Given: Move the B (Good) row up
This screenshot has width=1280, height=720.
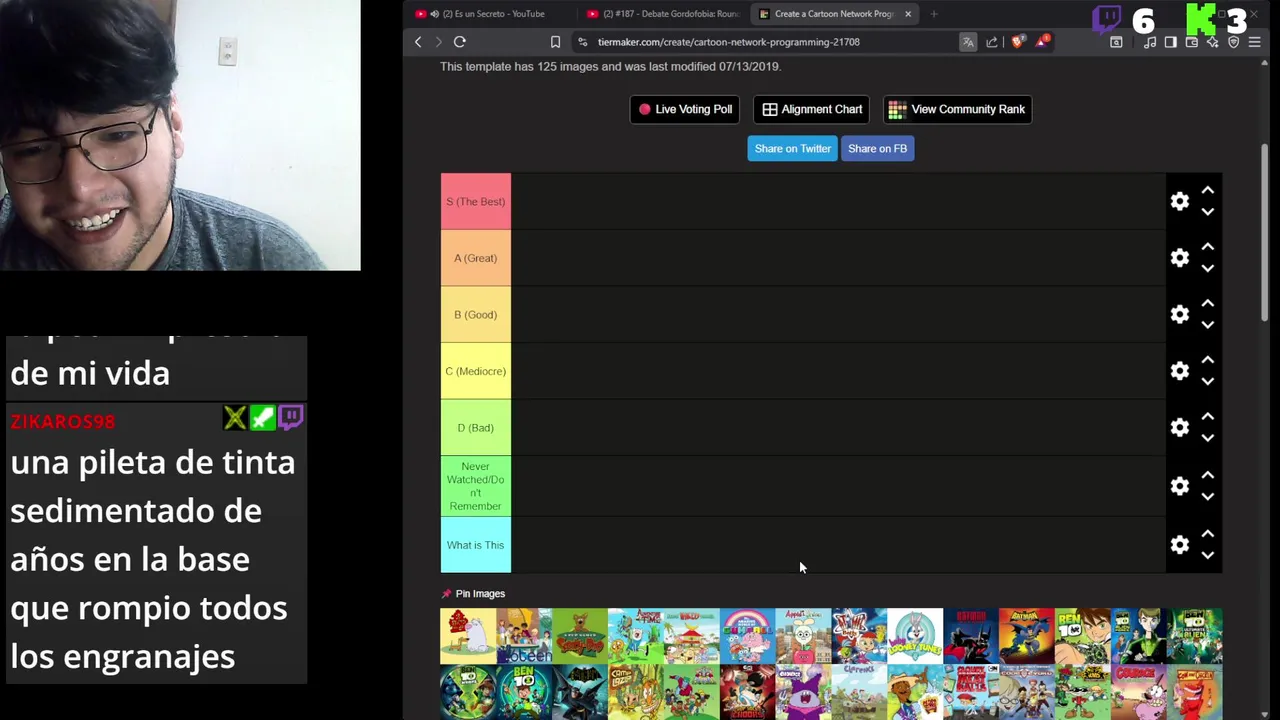Looking at the screenshot, I should click(x=1207, y=303).
